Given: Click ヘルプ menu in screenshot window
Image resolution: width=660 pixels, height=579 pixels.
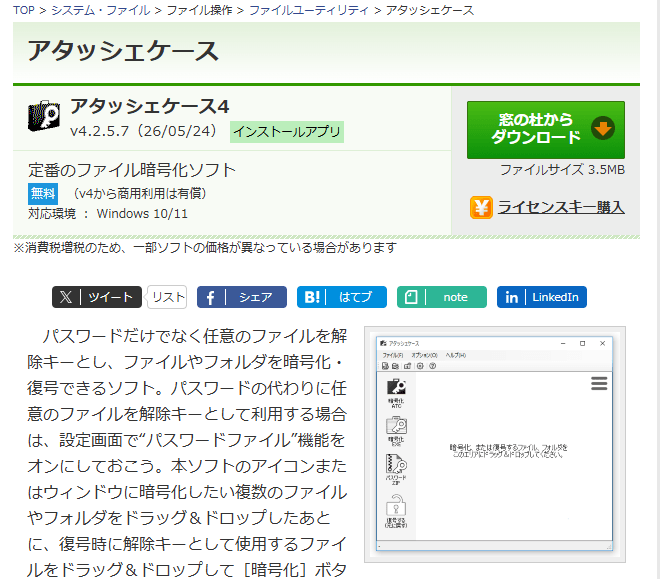Looking at the screenshot, I should click(456, 355).
